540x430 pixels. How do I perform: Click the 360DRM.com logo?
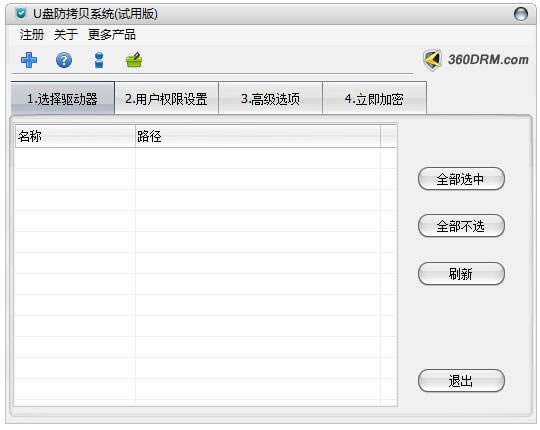(476, 60)
